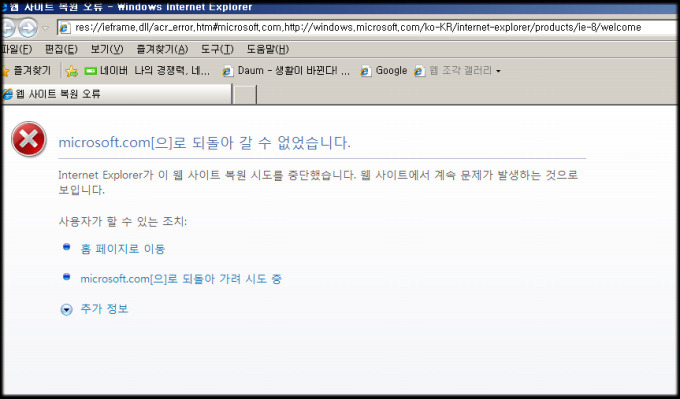This screenshot has height=399, width=680.
Task: Expand the 추가 정보 arrow icon
Action: tap(66, 309)
